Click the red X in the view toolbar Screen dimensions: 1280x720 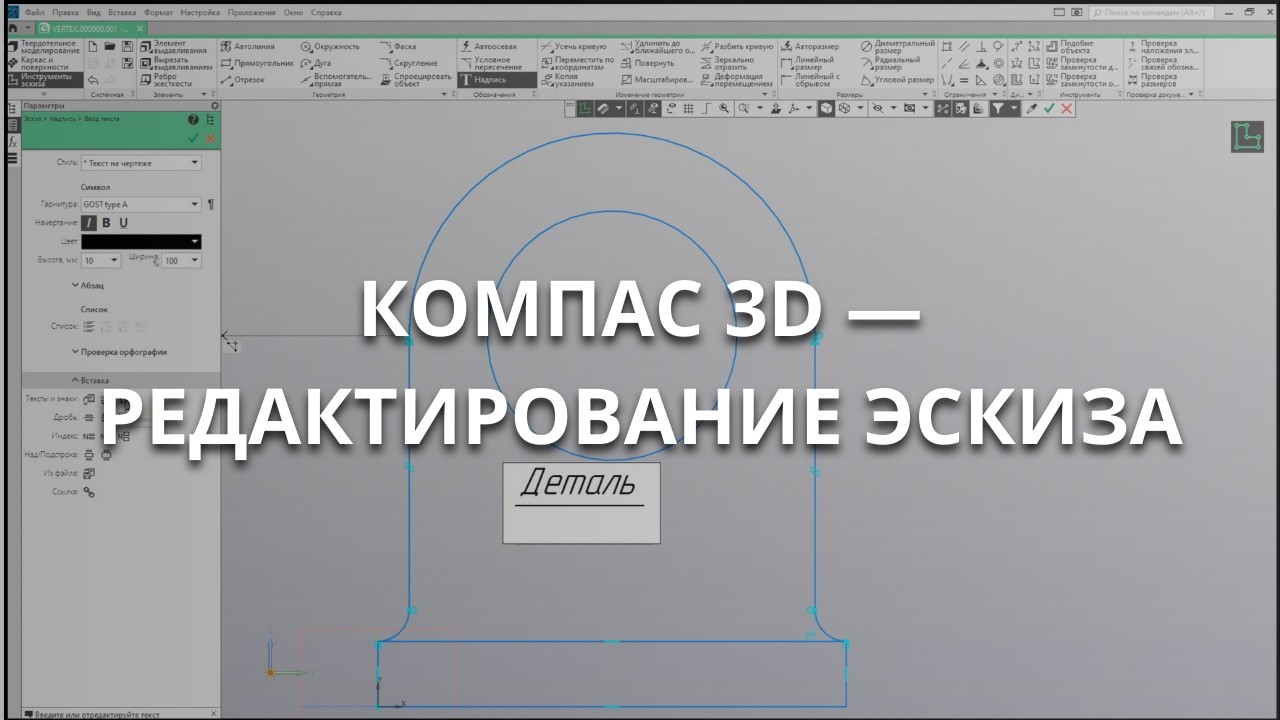pyautogui.click(x=1067, y=108)
